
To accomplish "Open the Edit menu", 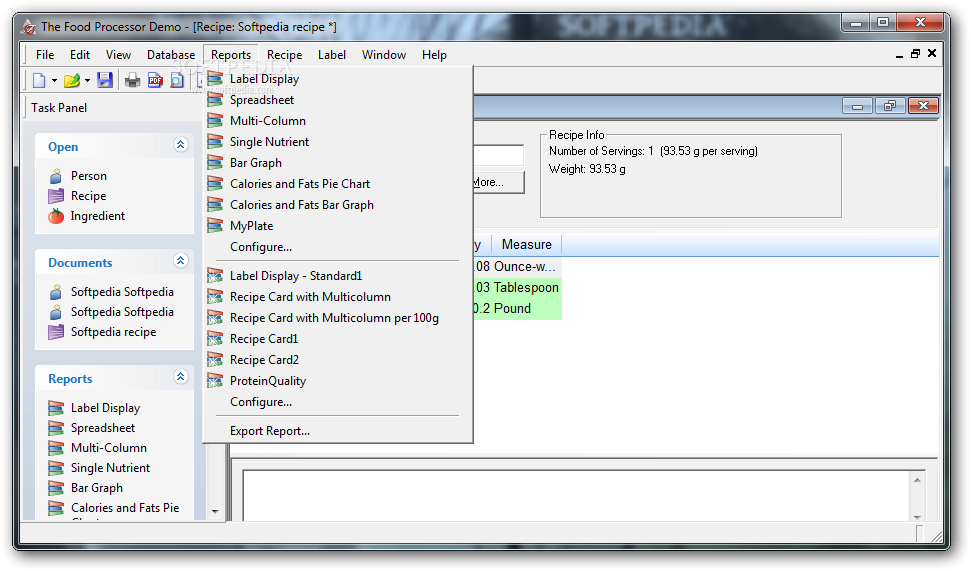I will (x=80, y=55).
